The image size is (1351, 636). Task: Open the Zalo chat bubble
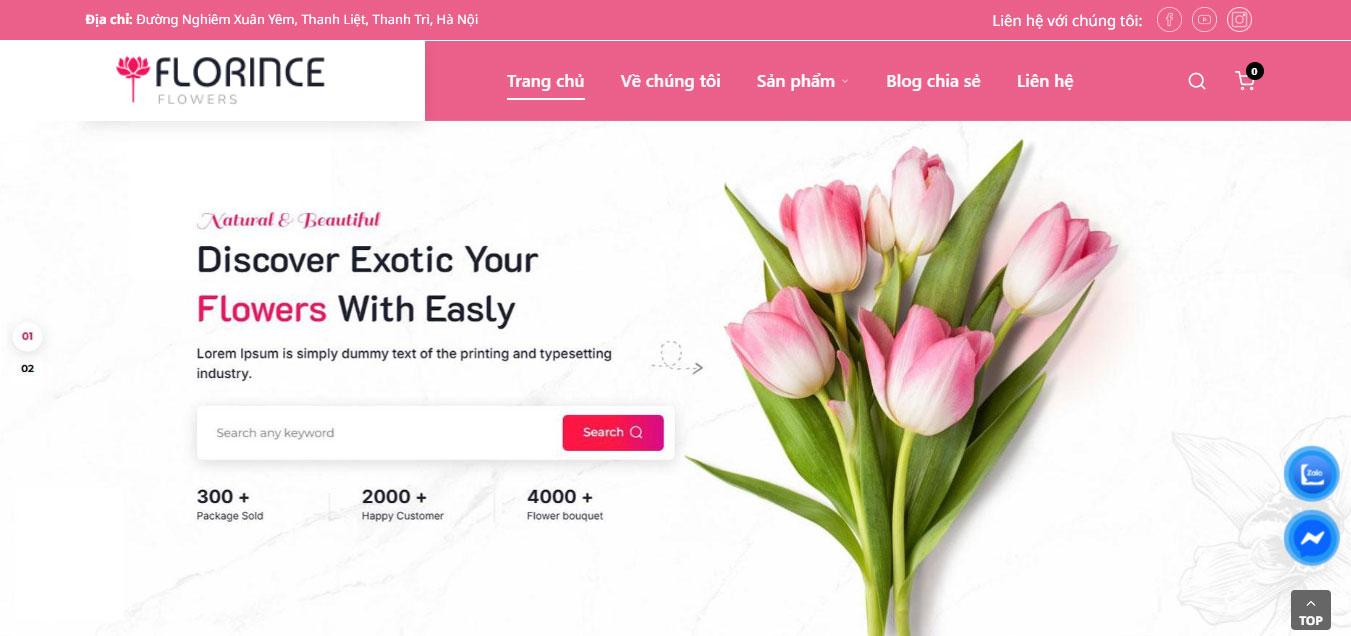pyautogui.click(x=1311, y=474)
